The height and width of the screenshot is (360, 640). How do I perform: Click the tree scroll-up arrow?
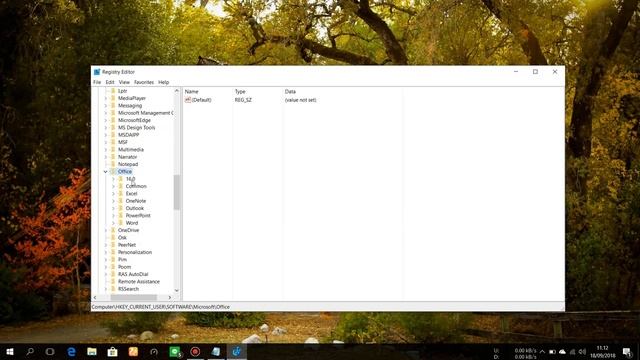177,91
